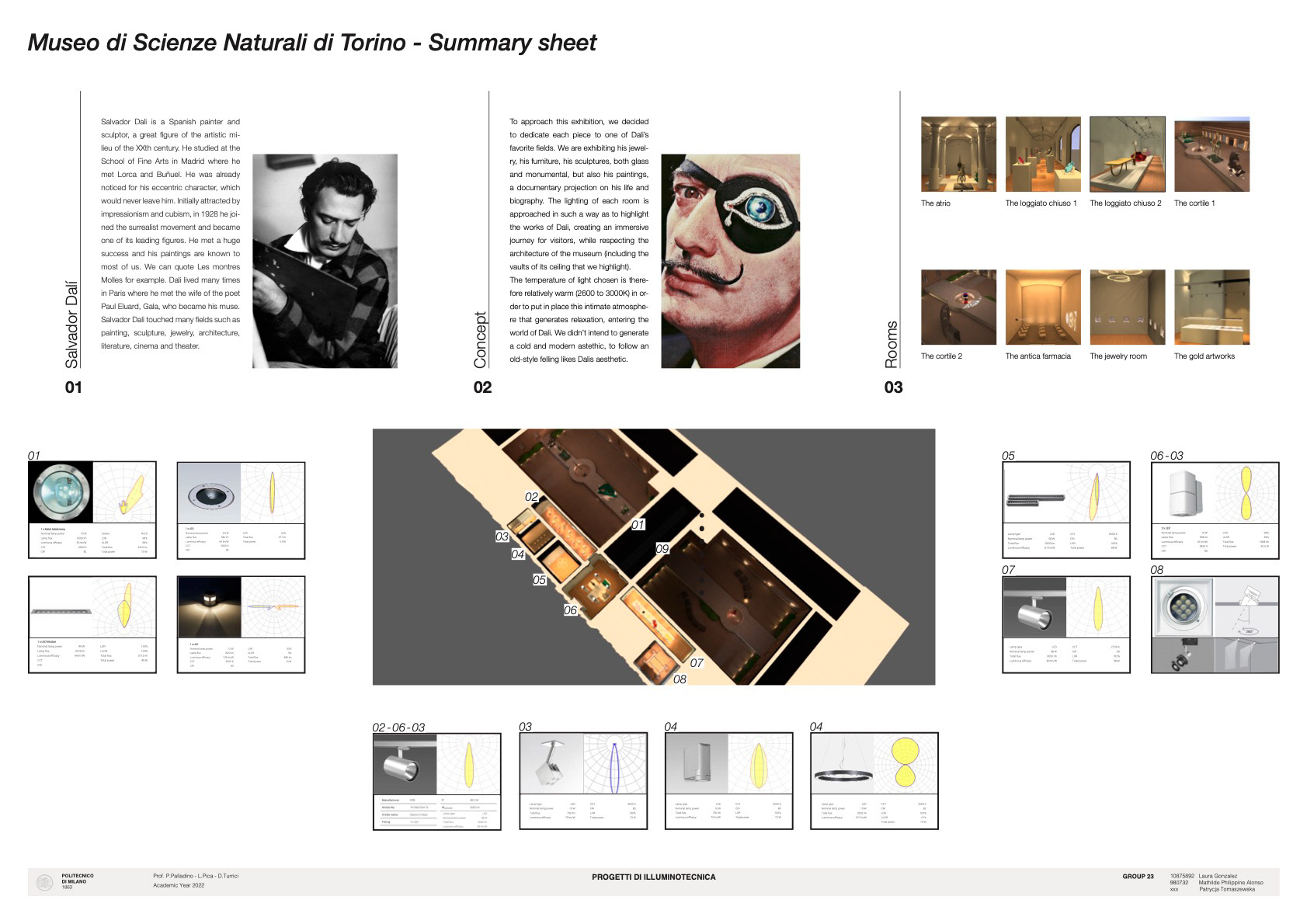Screen dimensions: 1307x924
Task: Open the 08 multi-LED recessed downlight card
Action: (1215, 624)
